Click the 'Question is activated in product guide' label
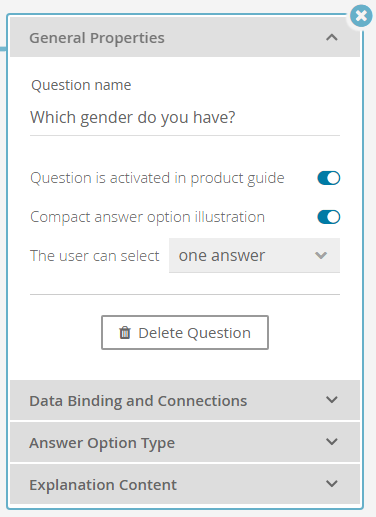 point(157,178)
